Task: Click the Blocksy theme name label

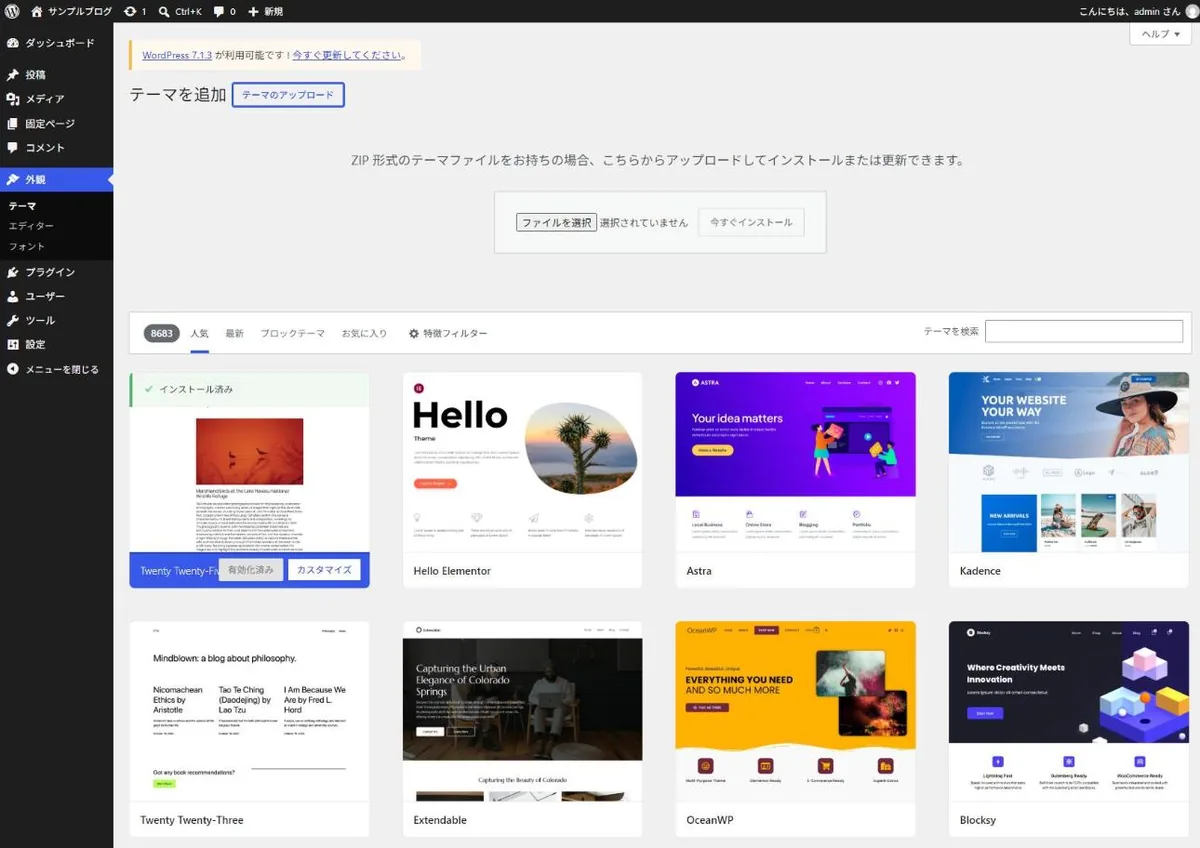Action: [977, 820]
